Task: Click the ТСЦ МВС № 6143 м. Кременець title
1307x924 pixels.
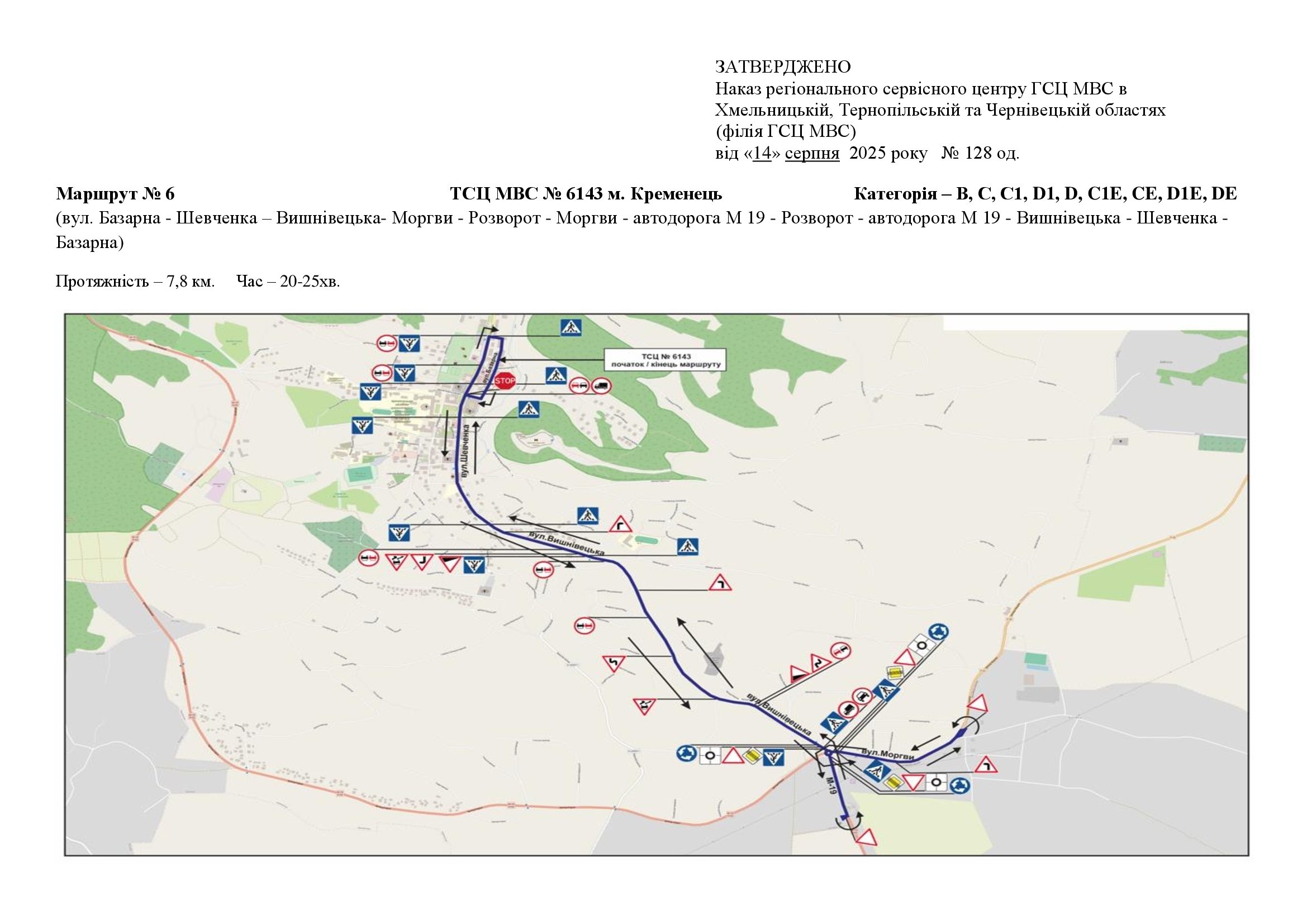Action: pos(586,194)
